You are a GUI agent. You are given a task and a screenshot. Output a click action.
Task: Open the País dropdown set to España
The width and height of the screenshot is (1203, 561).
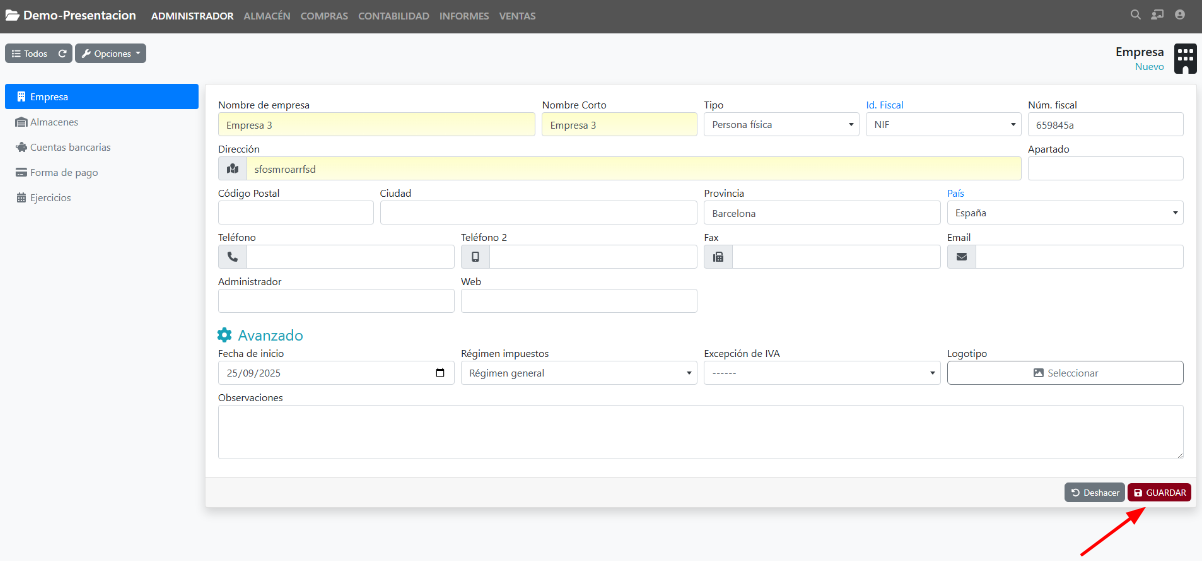[1065, 213]
